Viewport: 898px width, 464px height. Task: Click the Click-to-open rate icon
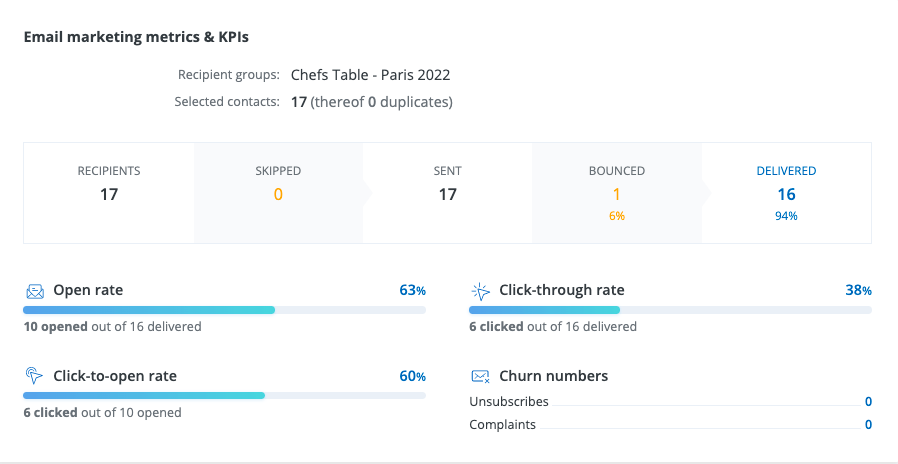[35, 376]
